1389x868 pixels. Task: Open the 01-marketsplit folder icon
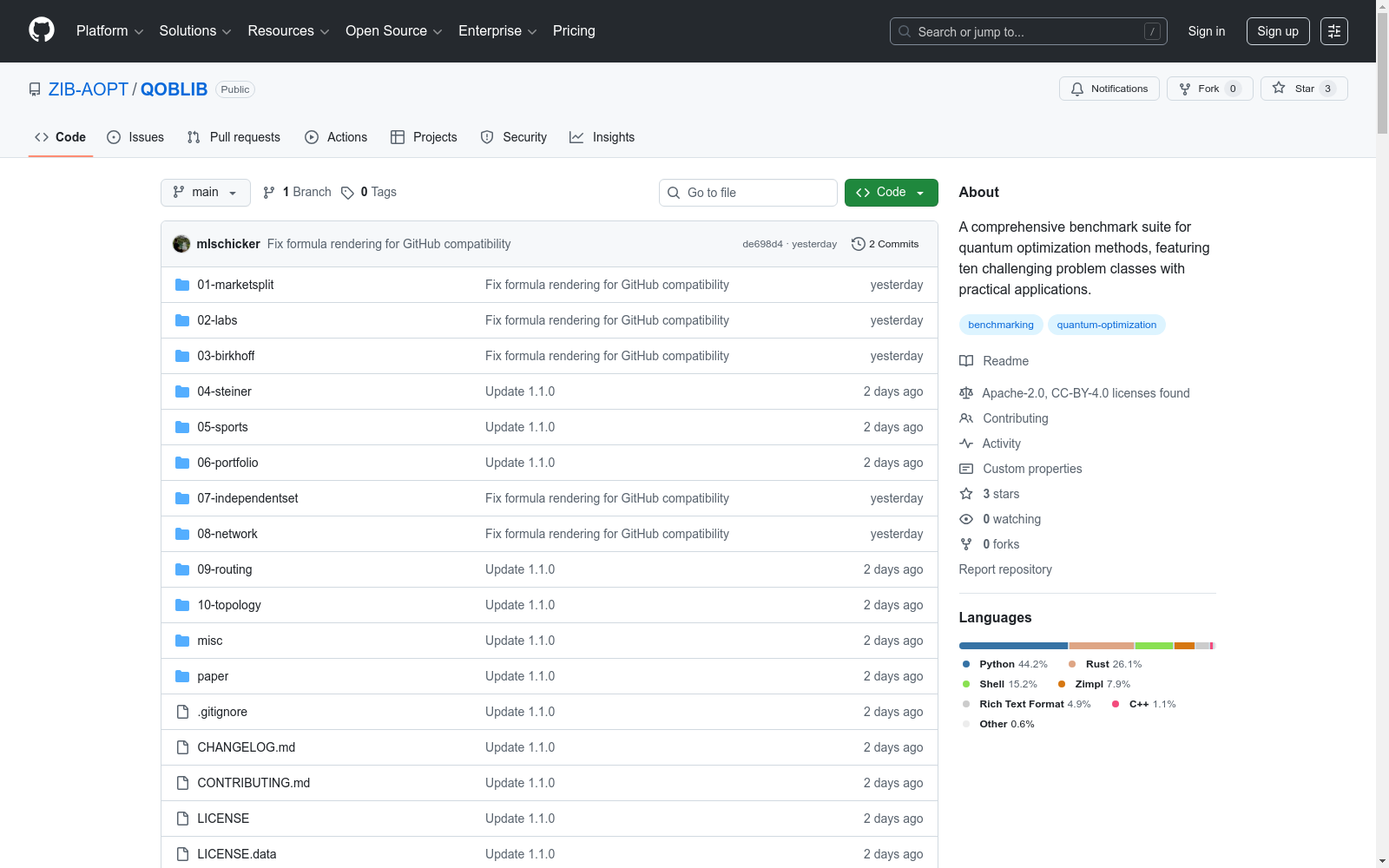182,285
